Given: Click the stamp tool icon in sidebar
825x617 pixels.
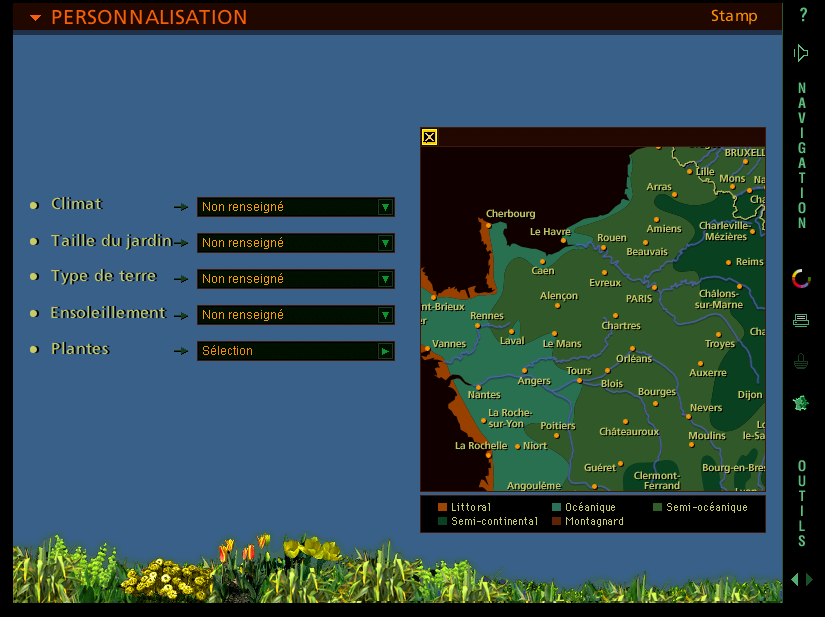Looking at the screenshot, I should pos(801,362).
